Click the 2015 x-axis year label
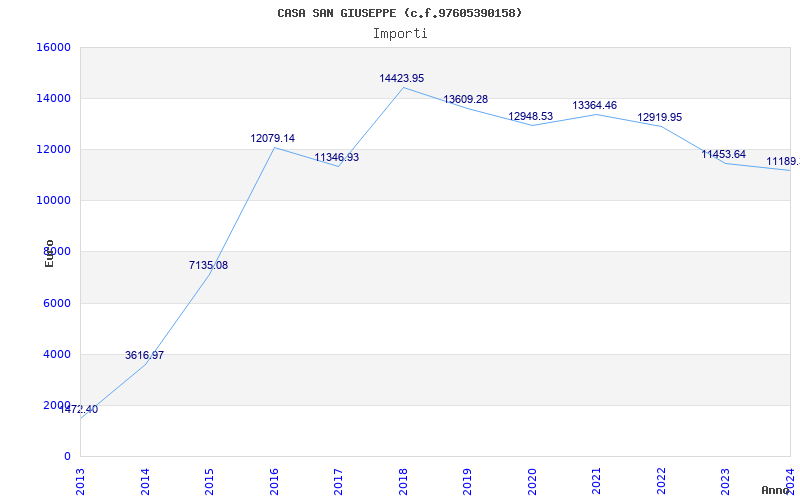Screen dimensions: 800x500 coord(210,482)
